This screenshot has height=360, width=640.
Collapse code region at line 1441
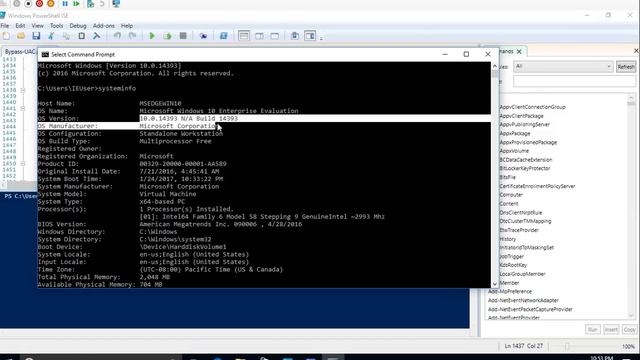23,108
